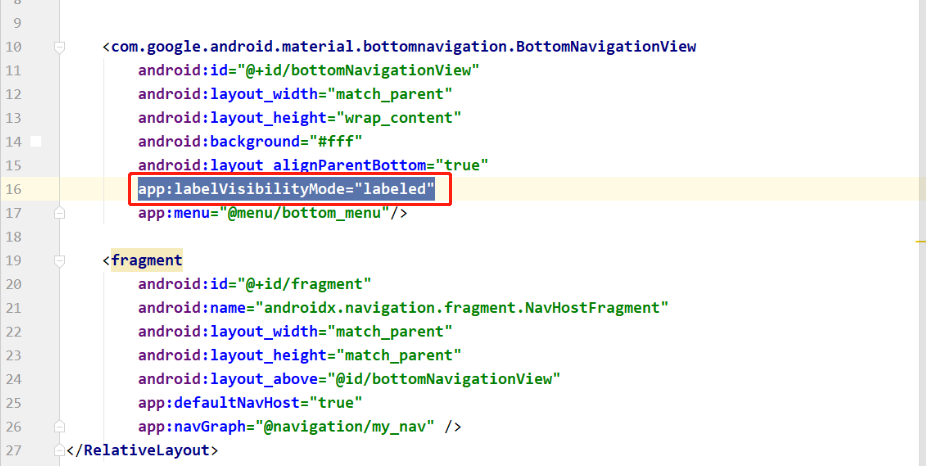Click line number 10 in gutter
This screenshot has height=466, width=926.
[x=13, y=47]
